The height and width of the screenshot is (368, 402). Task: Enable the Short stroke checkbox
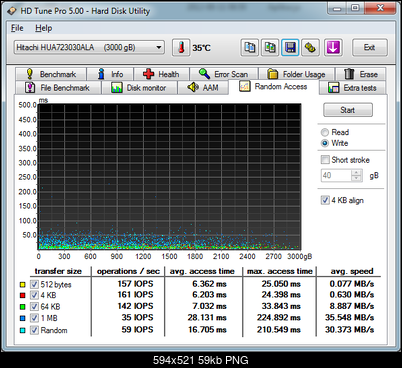(325, 160)
